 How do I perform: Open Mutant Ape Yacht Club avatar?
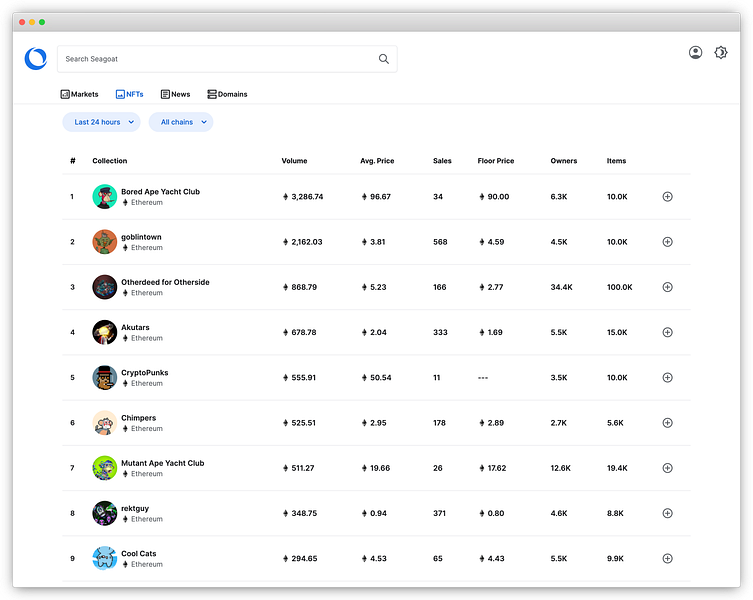[105, 468]
